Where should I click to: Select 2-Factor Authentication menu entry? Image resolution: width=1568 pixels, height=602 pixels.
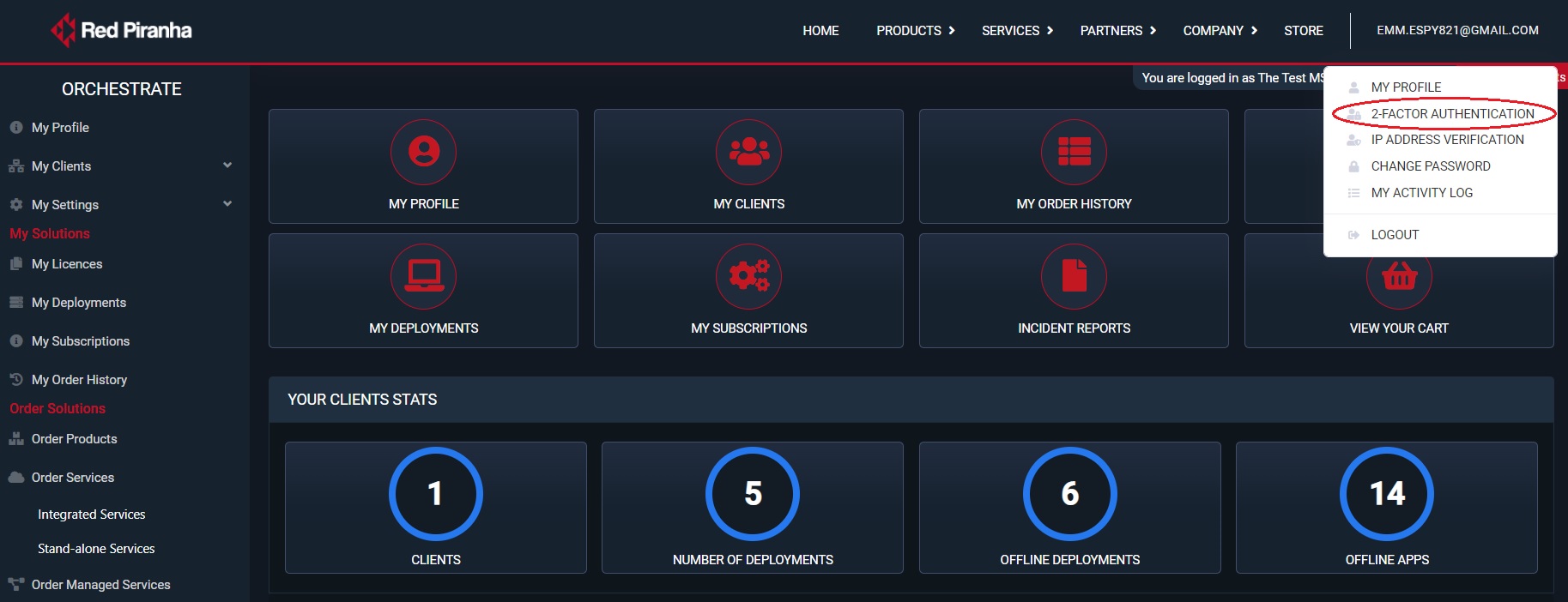click(x=1452, y=113)
